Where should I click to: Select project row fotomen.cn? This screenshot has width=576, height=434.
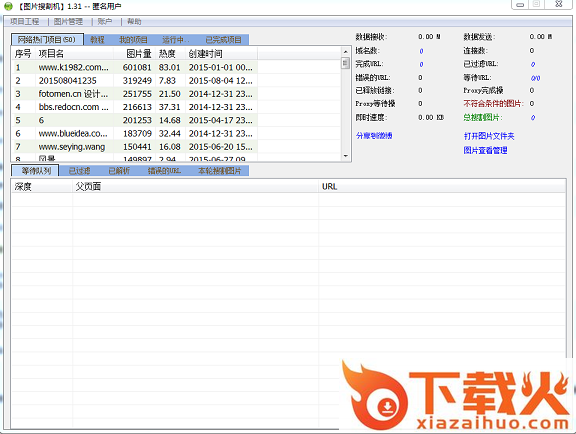134,94
